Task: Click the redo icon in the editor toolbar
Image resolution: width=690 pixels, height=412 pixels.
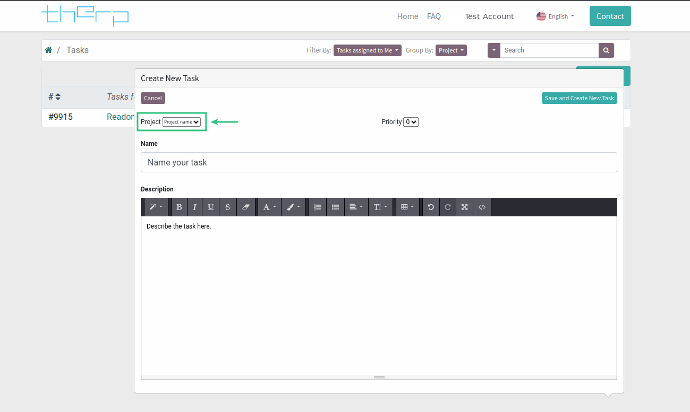Action: (448, 207)
